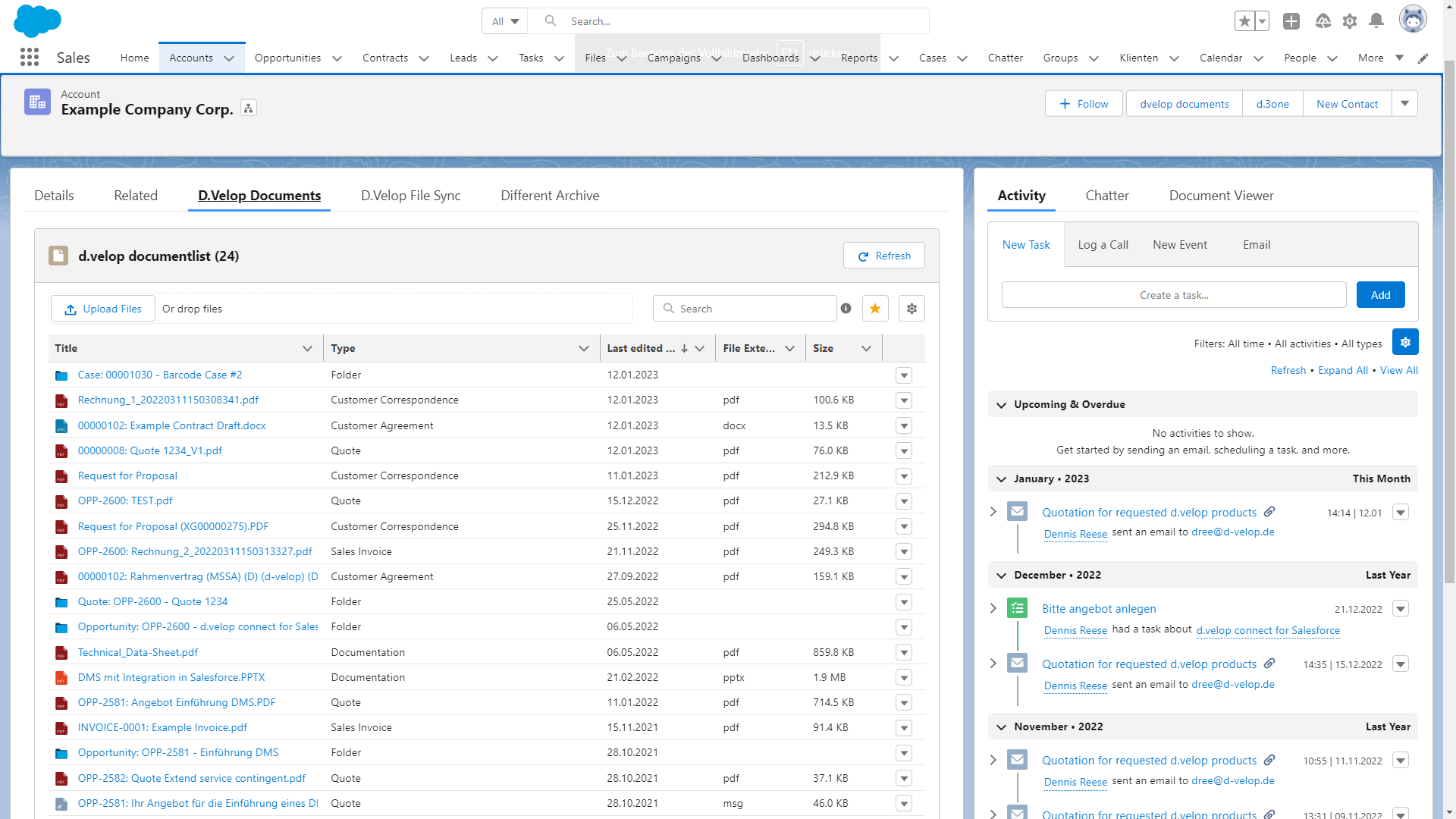
Task: Click dvelop documents button
Action: pyautogui.click(x=1184, y=104)
